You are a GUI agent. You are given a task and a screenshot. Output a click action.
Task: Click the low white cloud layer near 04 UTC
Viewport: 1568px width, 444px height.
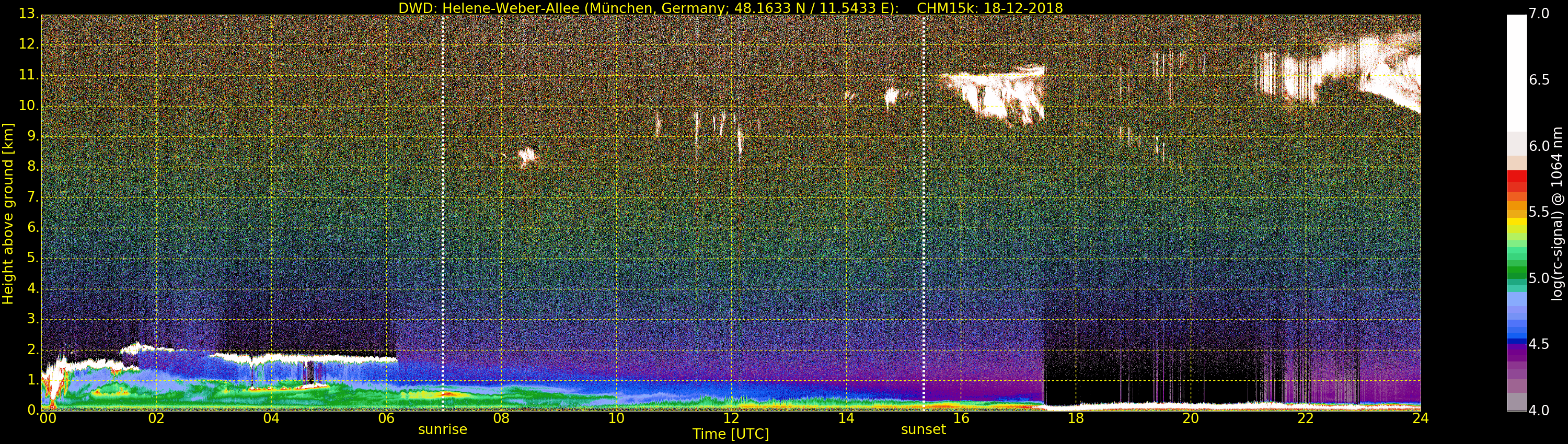[304, 358]
